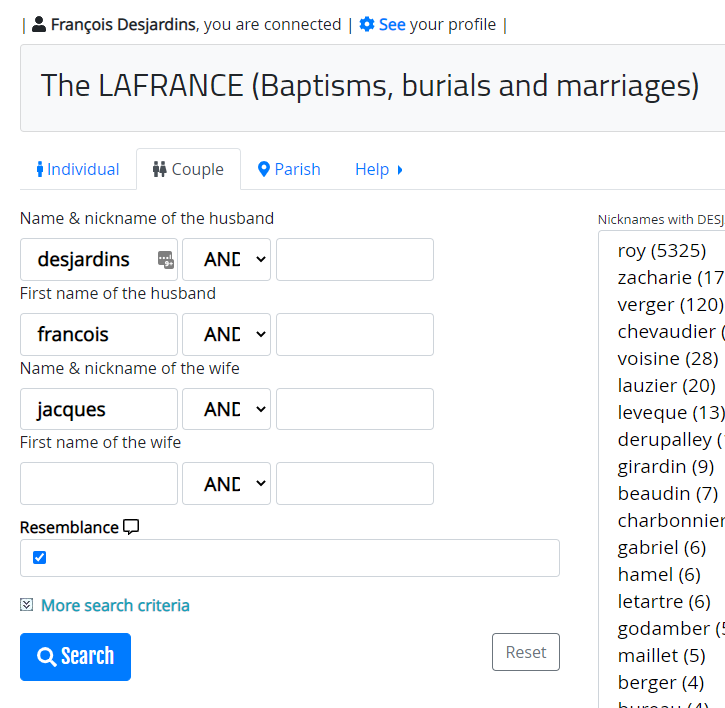Click husband first name field containing francois

pos(99,334)
